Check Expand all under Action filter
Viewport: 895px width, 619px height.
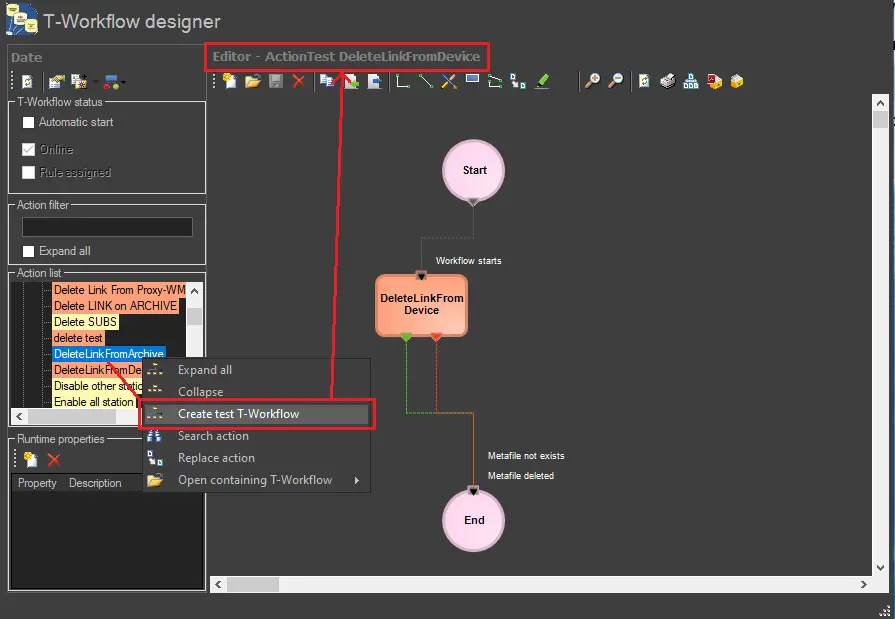29,251
